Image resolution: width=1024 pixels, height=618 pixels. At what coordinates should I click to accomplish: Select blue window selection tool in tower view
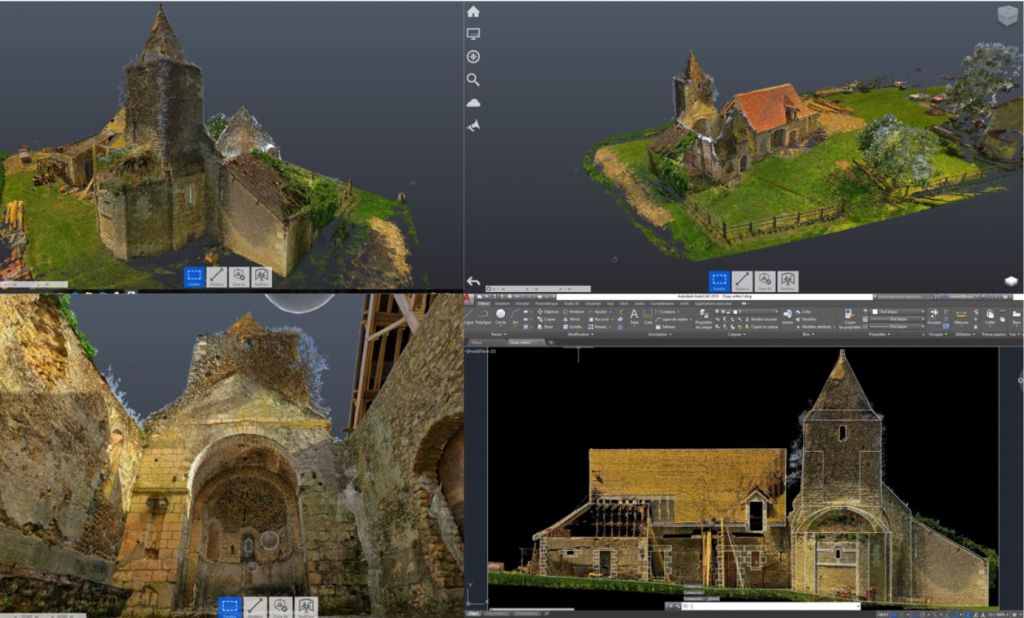pyautogui.click(x=194, y=277)
